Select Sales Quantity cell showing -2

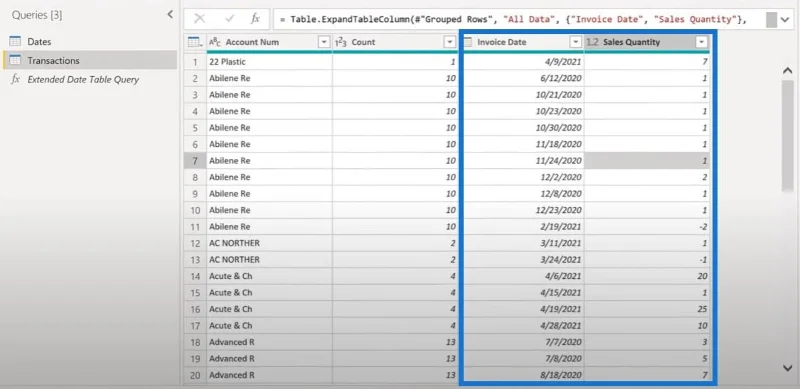click(x=647, y=226)
